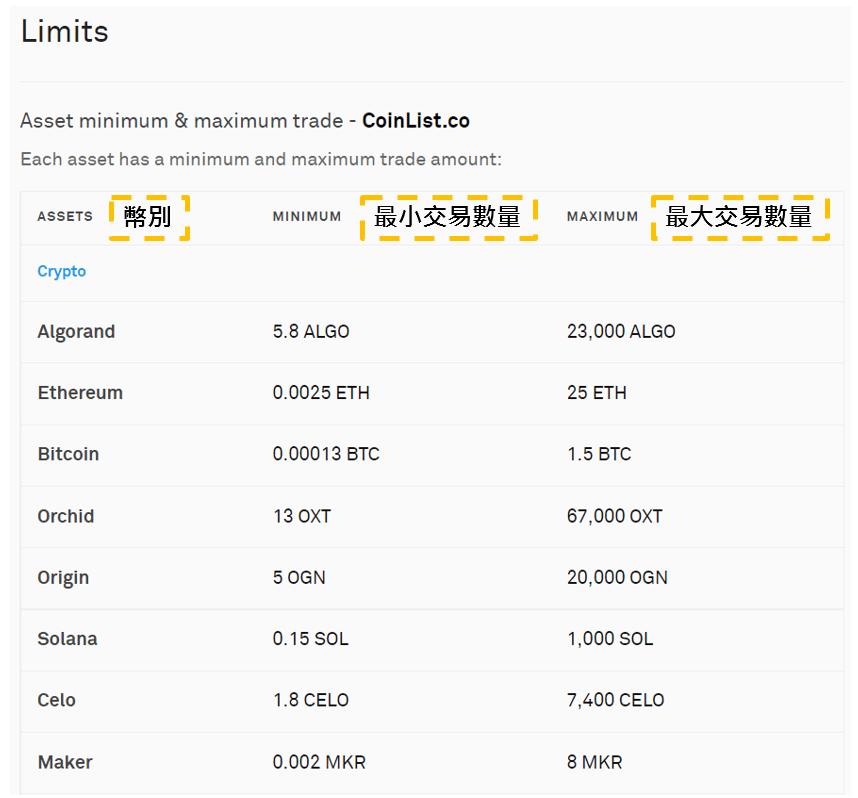Viewport: 858px width, 798px height.
Task: Choose the Bitcoin asset name
Action: click(x=68, y=454)
